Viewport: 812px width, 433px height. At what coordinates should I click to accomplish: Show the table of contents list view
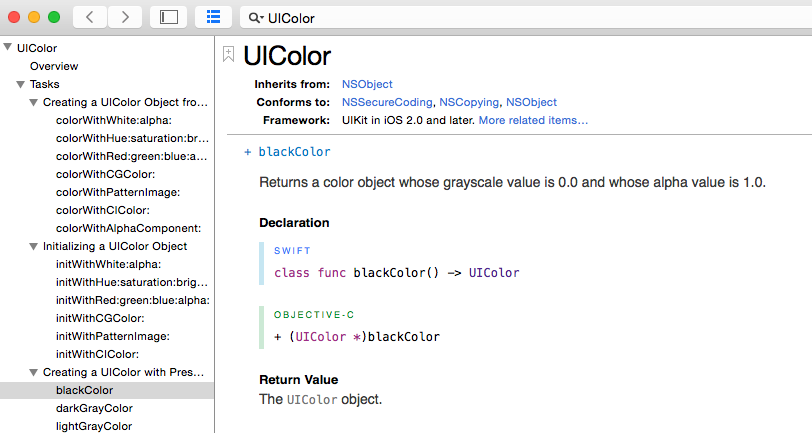(x=213, y=17)
